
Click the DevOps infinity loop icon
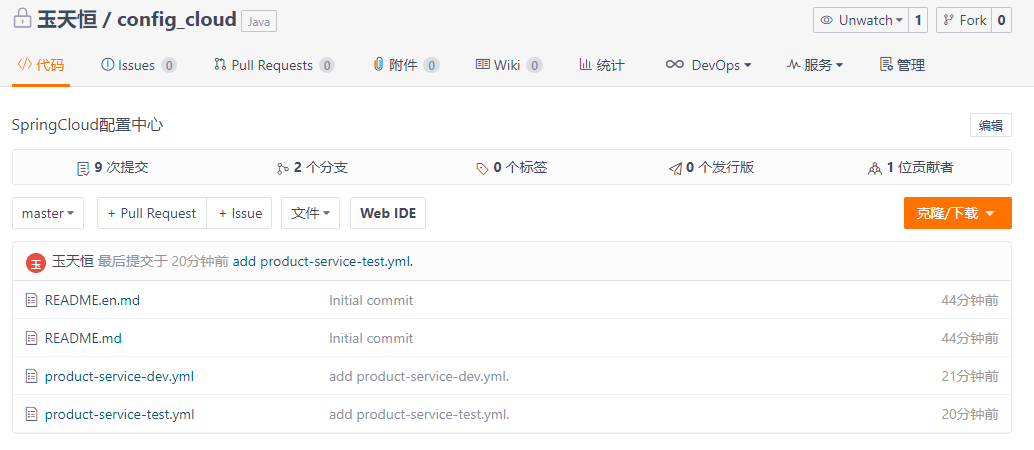pos(675,65)
